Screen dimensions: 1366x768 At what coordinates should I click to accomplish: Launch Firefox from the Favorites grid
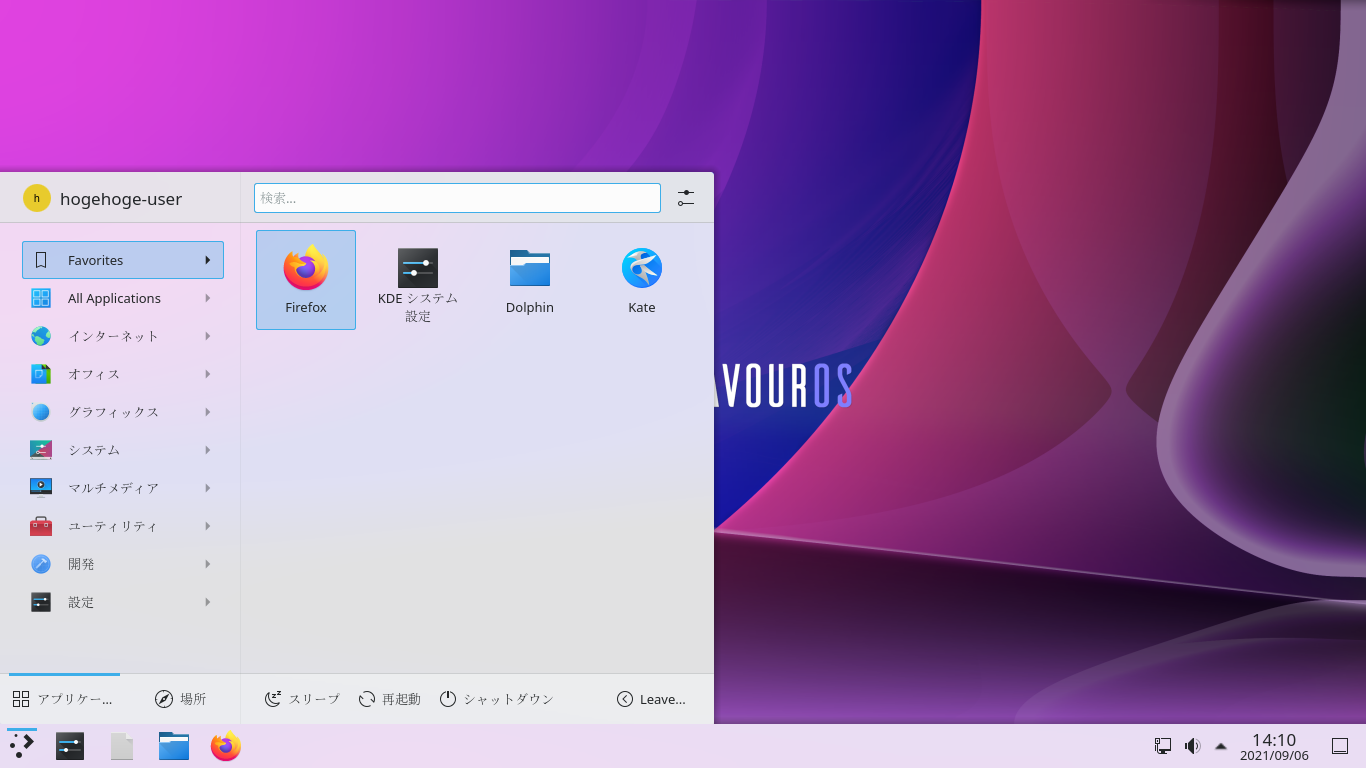coord(306,280)
